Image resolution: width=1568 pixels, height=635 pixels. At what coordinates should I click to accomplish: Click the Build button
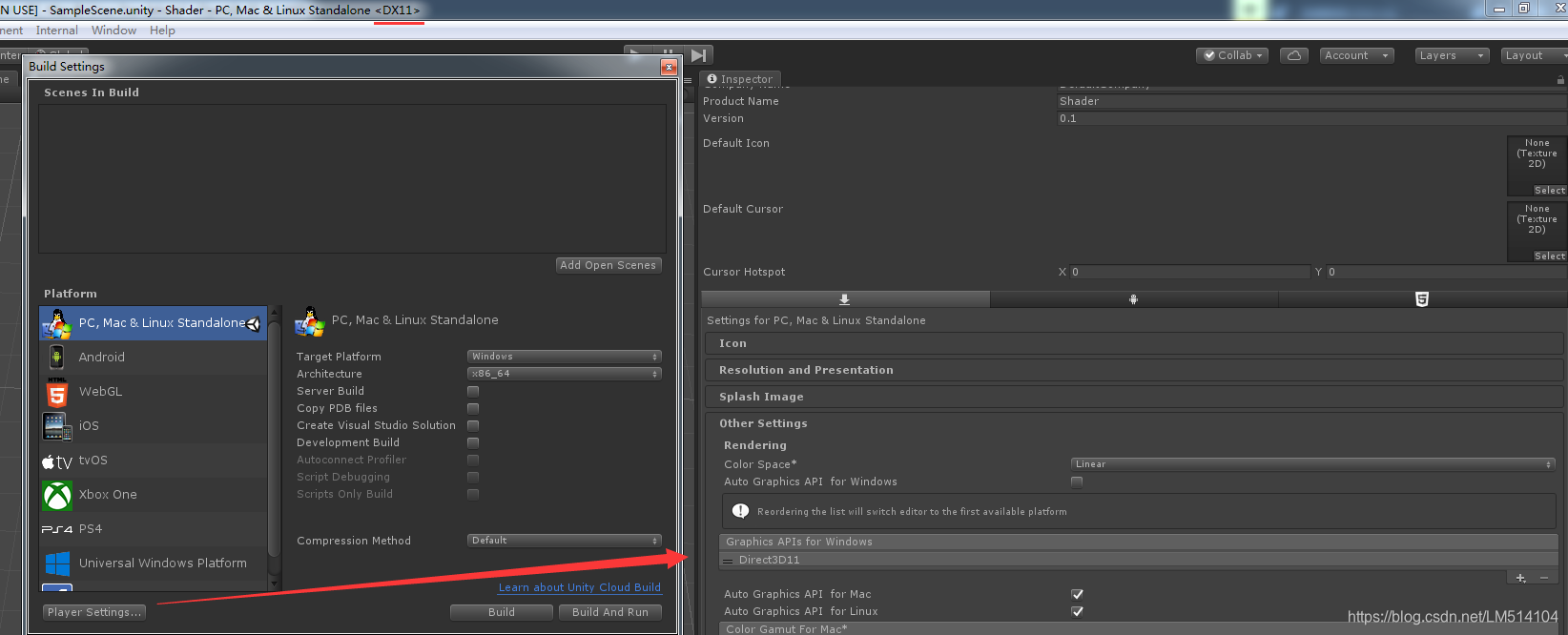coord(502,612)
